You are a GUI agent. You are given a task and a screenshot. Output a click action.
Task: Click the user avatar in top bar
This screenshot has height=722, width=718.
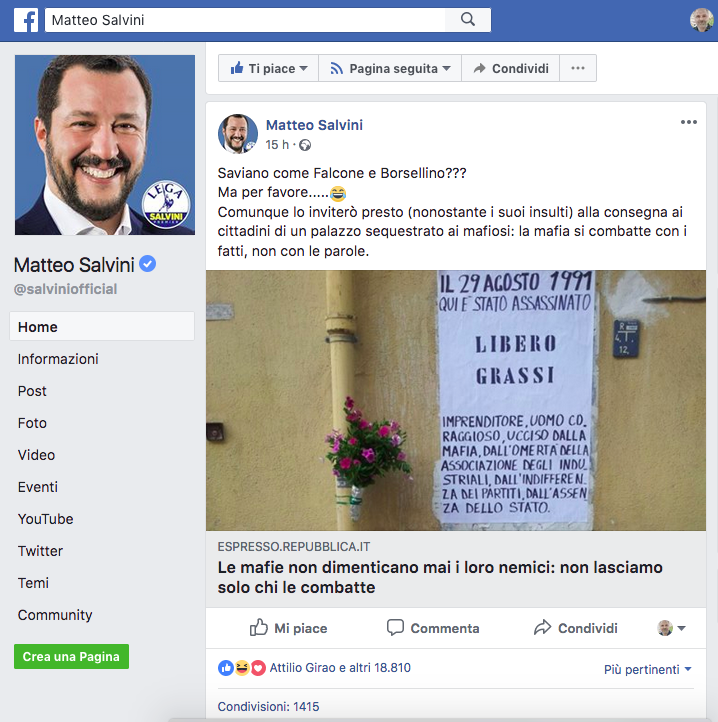point(701,20)
